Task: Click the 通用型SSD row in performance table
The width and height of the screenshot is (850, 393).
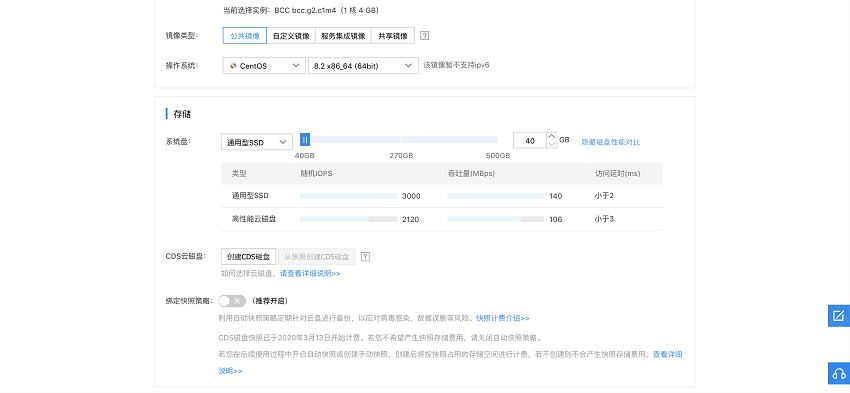Action: pyautogui.click(x=442, y=196)
